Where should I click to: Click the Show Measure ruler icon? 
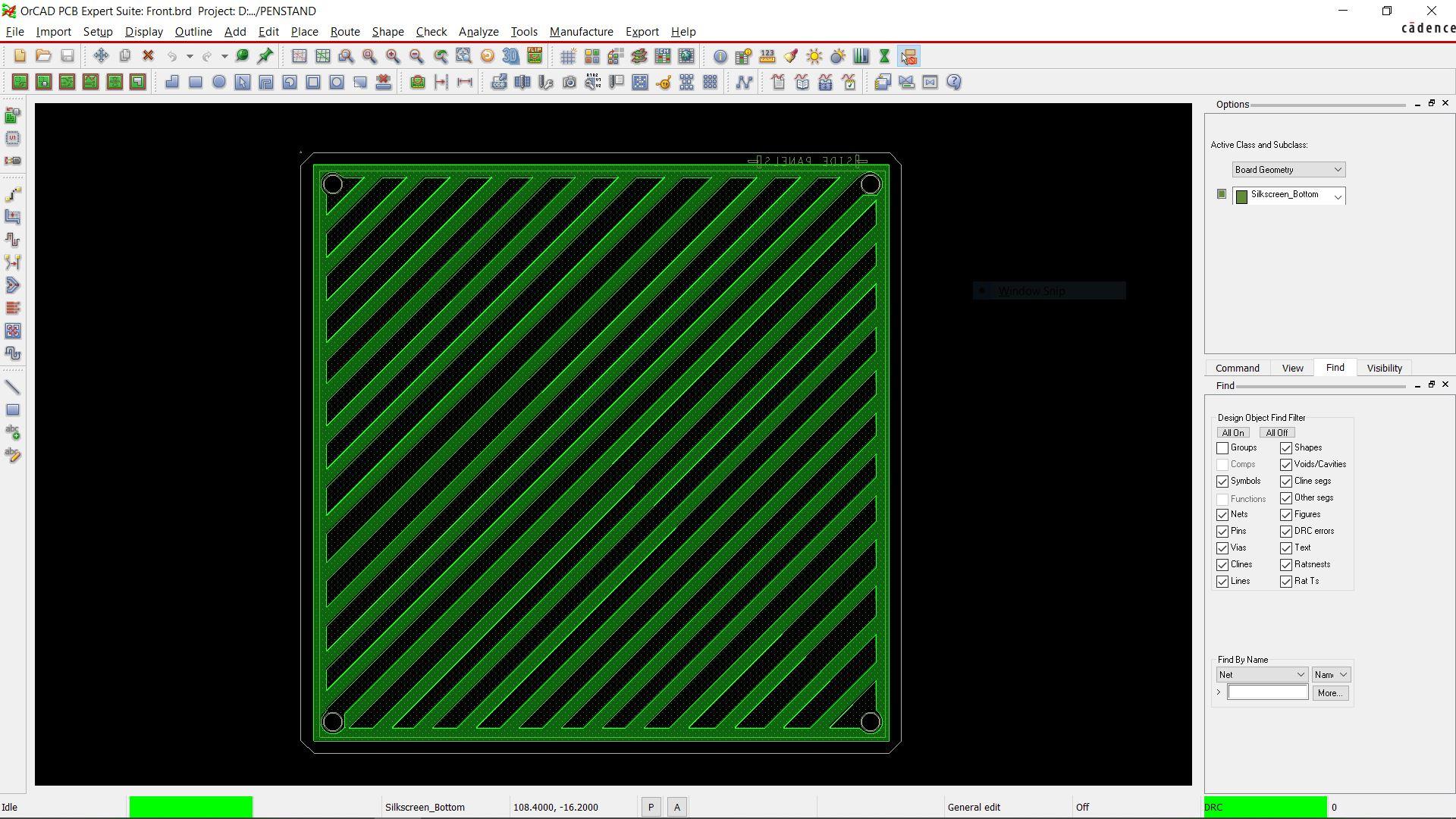(x=767, y=56)
